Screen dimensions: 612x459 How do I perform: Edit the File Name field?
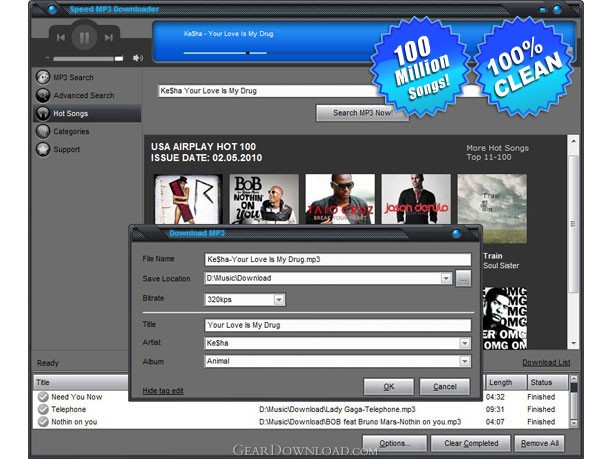point(338,260)
